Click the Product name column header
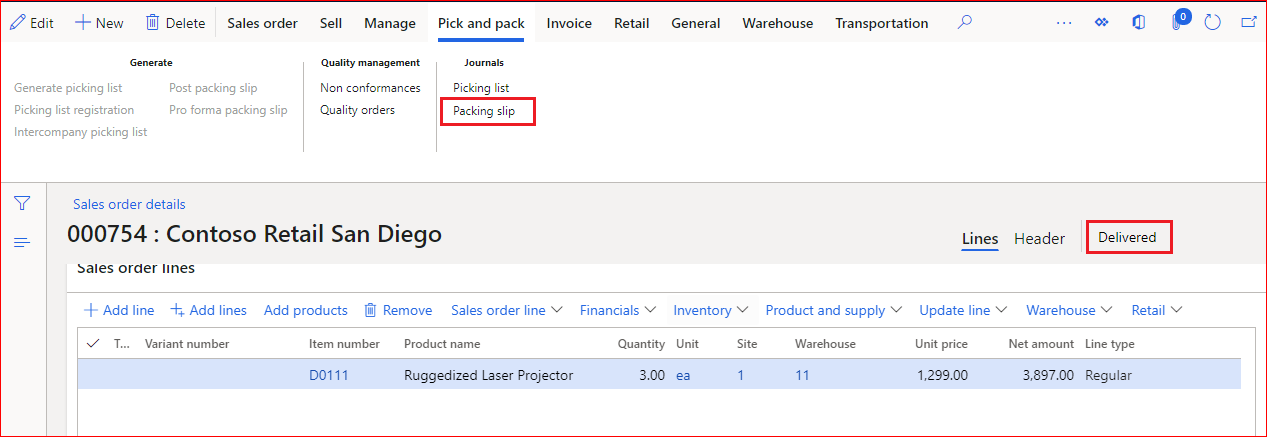The width and height of the screenshot is (1267, 437). 442,344
